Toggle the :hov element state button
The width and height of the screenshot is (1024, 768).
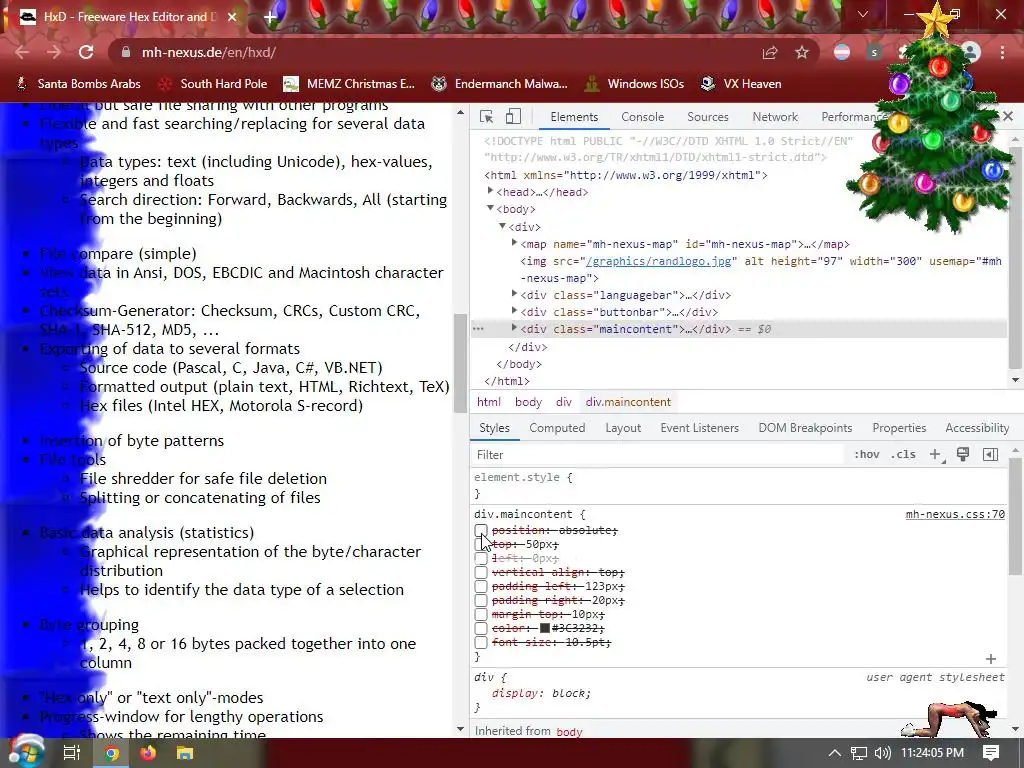[867, 455]
